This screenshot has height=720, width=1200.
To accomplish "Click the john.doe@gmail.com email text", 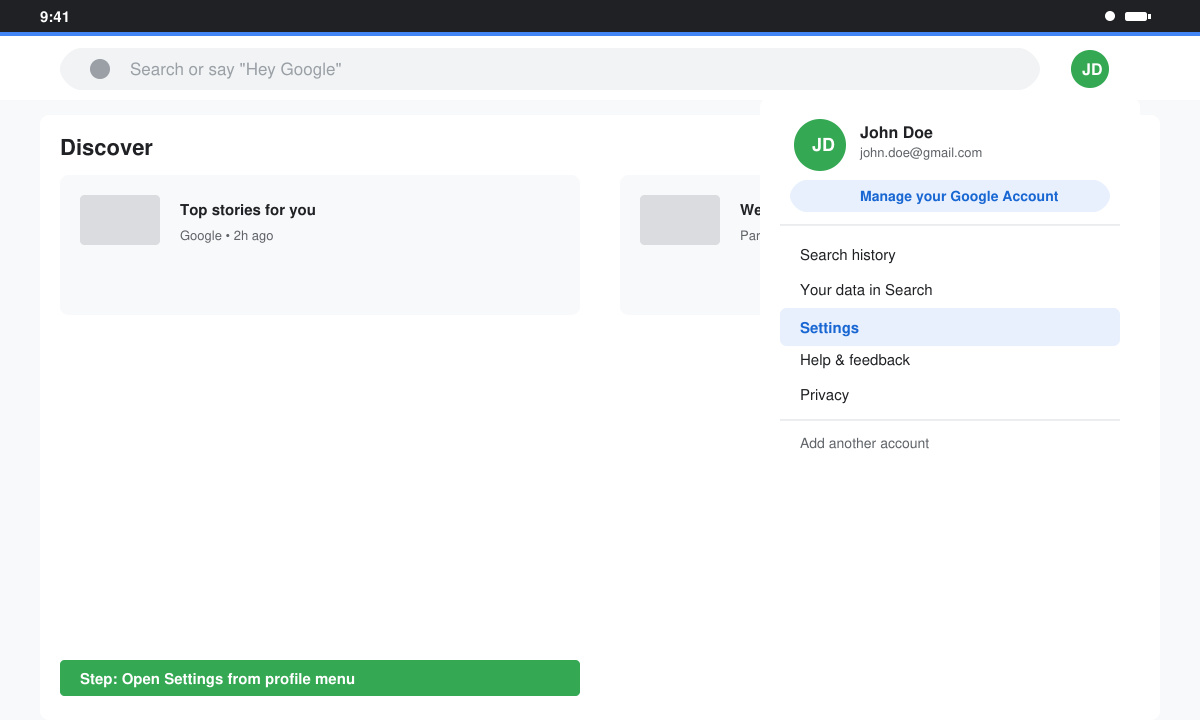I will coord(921,153).
